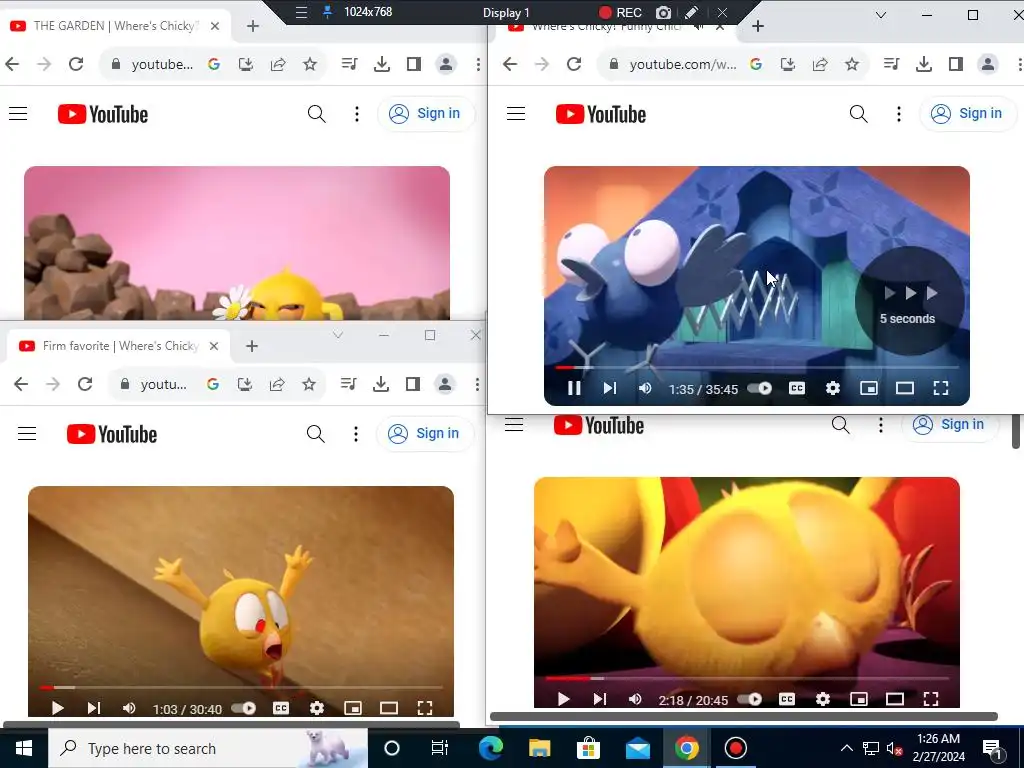Pause the video showing 1:35 / 35:45
1024x768 pixels.
[574, 389]
